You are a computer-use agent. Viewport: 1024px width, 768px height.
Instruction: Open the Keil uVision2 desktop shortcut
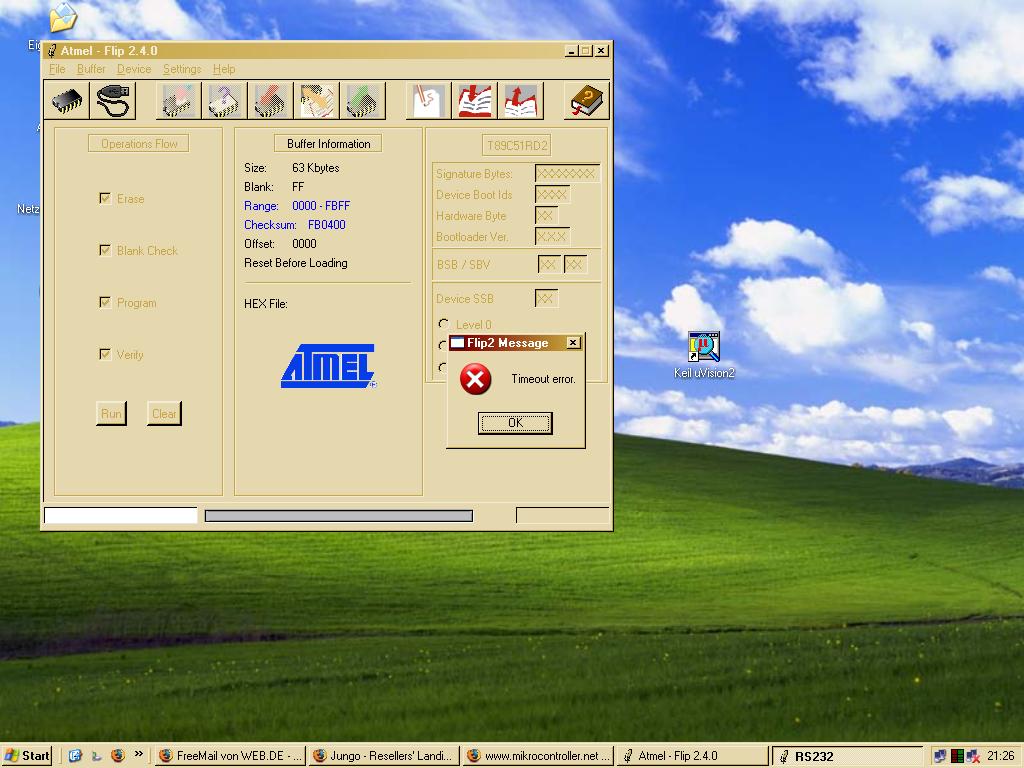tap(704, 355)
